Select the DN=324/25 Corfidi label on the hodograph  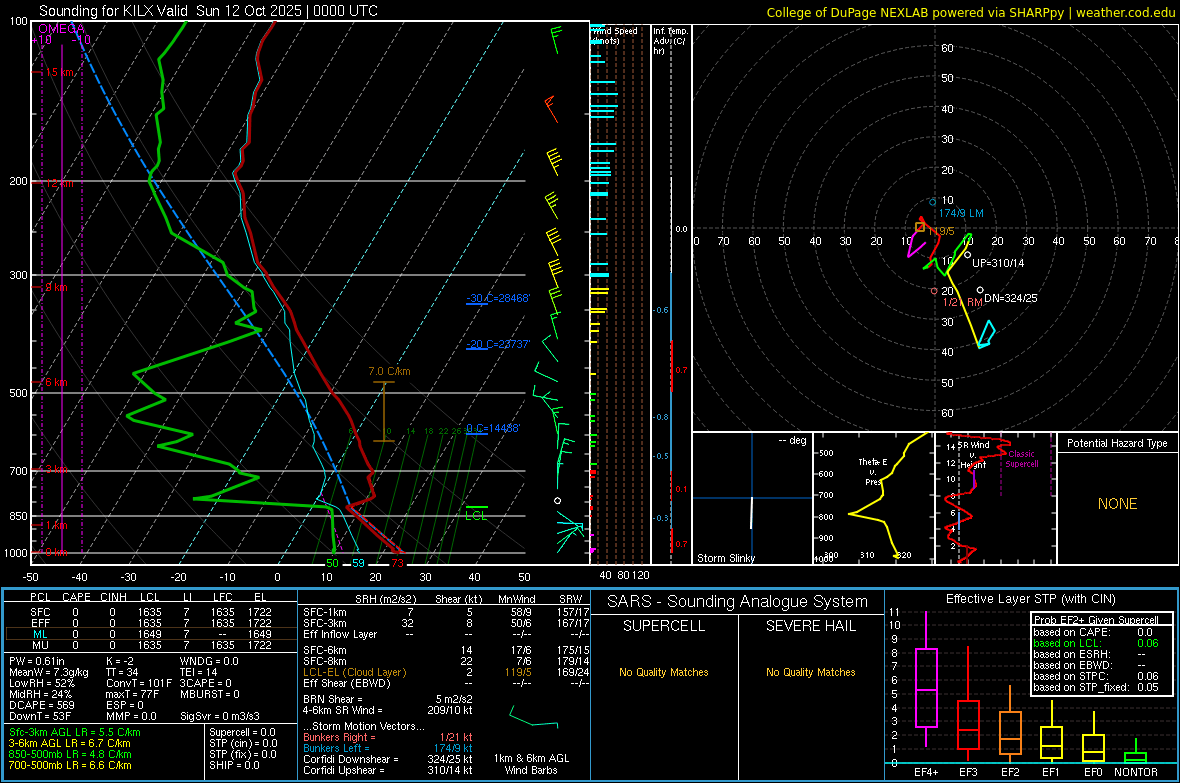1011,298
